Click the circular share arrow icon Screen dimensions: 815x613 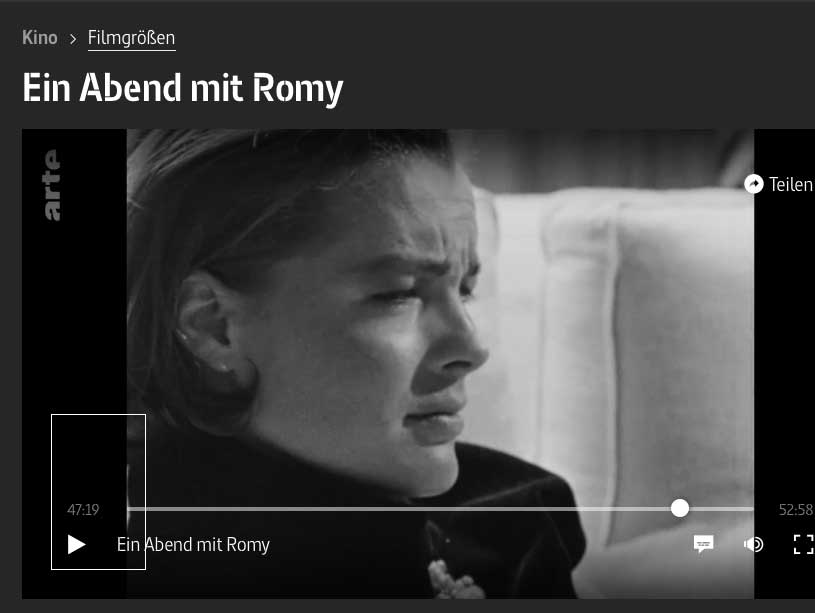(x=754, y=184)
